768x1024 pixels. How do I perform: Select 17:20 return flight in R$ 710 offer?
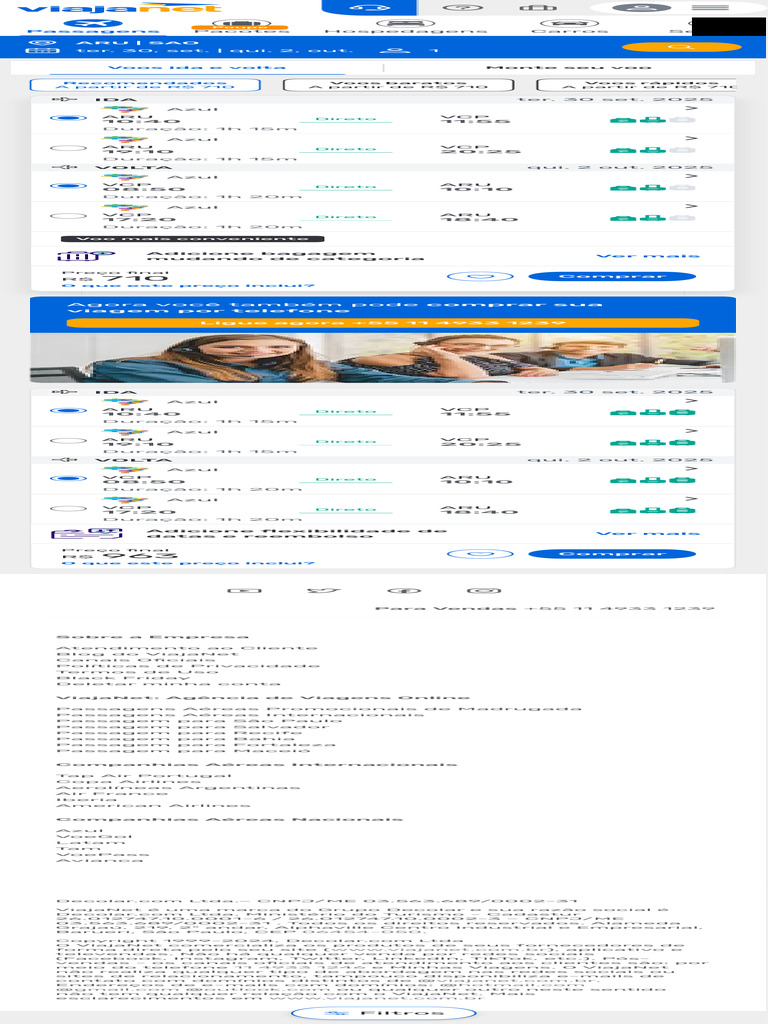(68, 216)
